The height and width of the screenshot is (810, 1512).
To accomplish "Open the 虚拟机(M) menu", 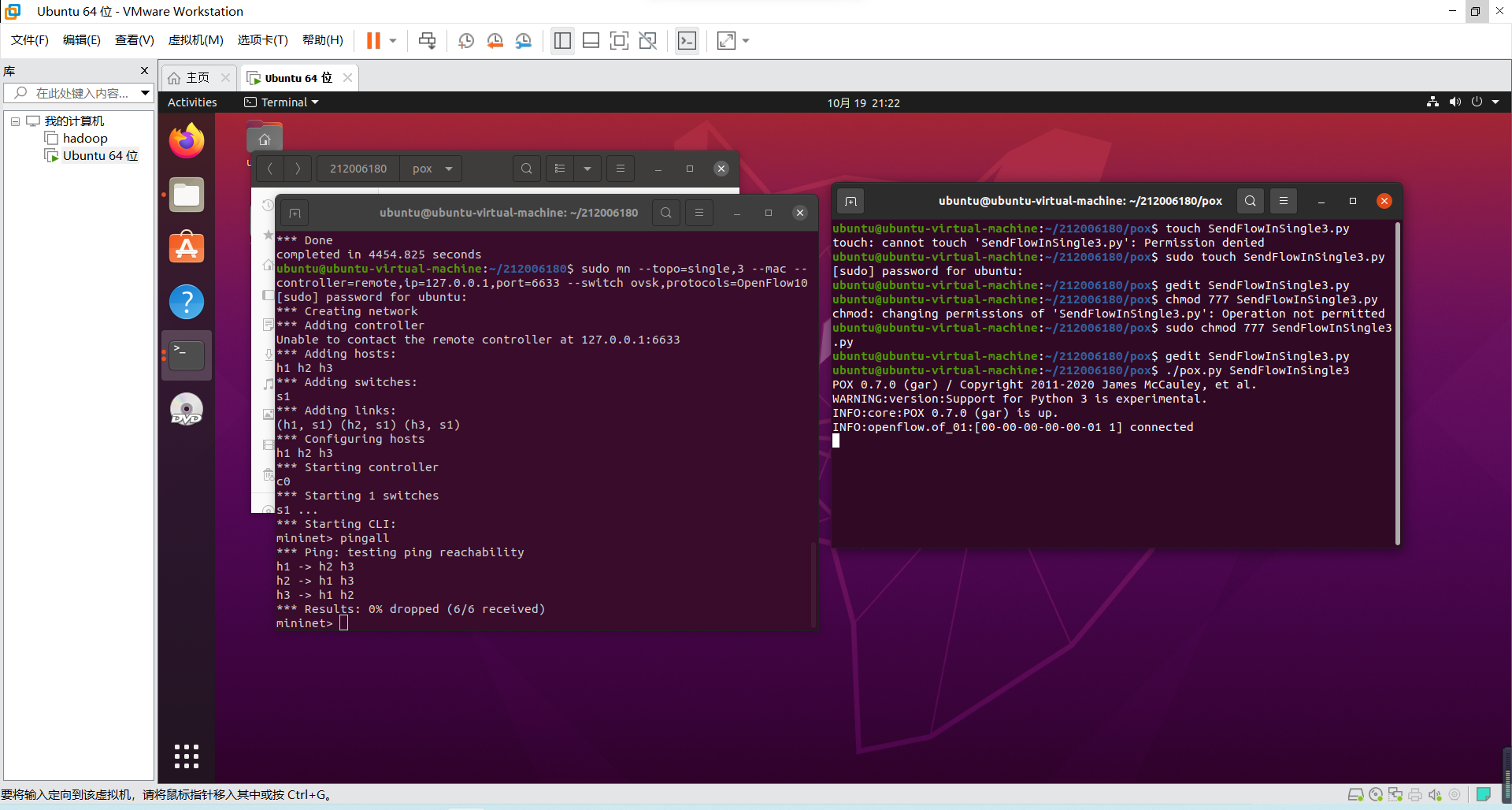I will (195, 40).
